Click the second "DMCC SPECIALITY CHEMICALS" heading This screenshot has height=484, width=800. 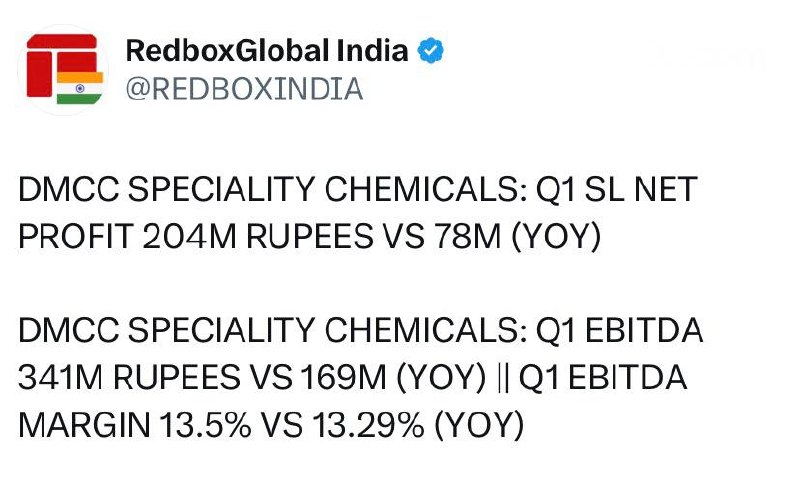click(268, 330)
